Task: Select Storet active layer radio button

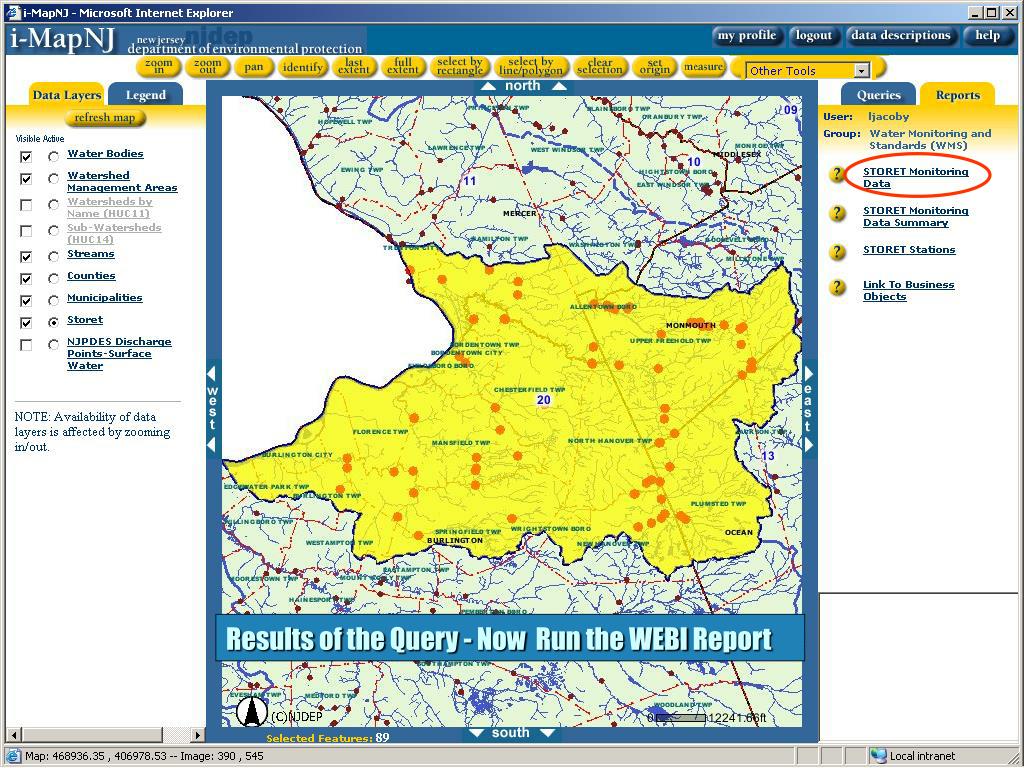Action: [54, 323]
